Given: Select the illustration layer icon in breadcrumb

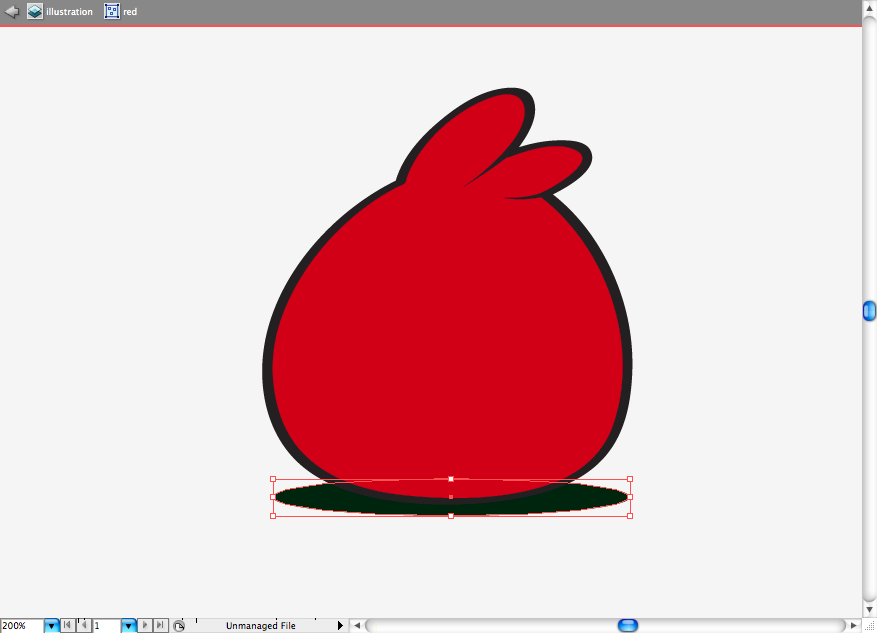Looking at the screenshot, I should (x=35, y=11).
